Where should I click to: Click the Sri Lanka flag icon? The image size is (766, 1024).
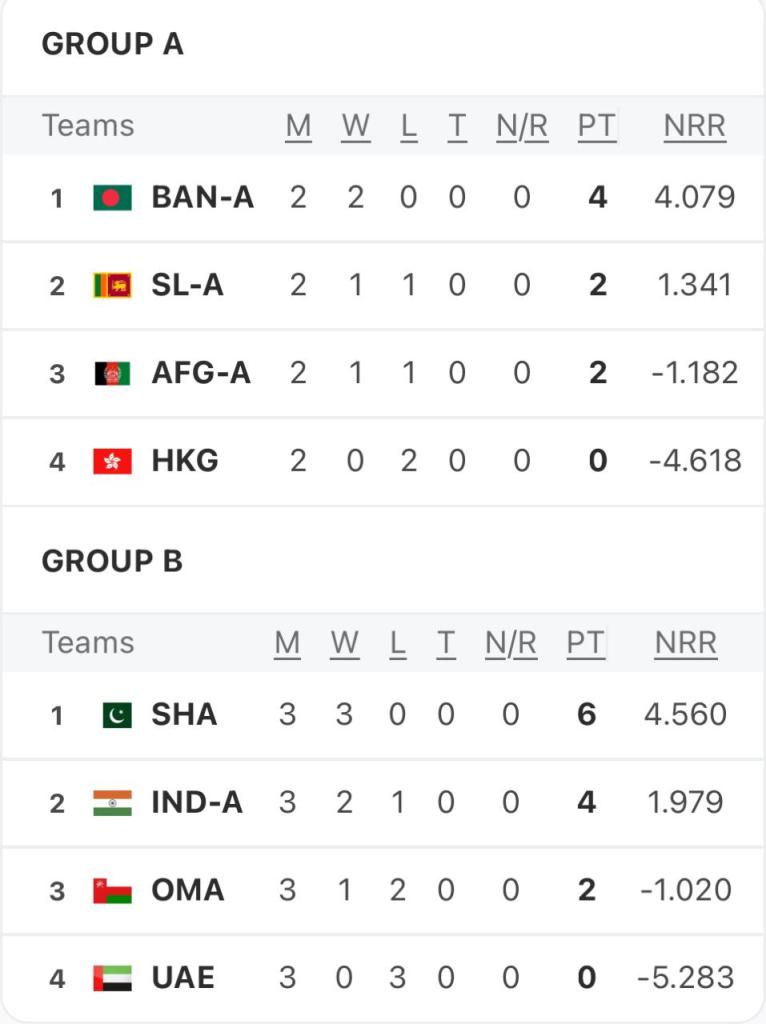[x=112, y=286]
